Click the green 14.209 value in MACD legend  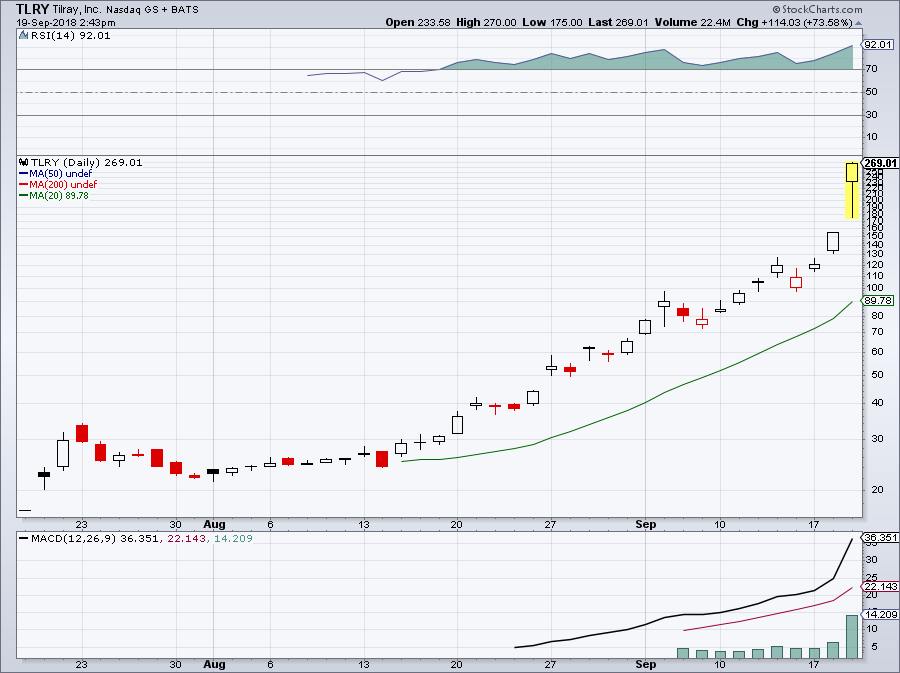233,538
